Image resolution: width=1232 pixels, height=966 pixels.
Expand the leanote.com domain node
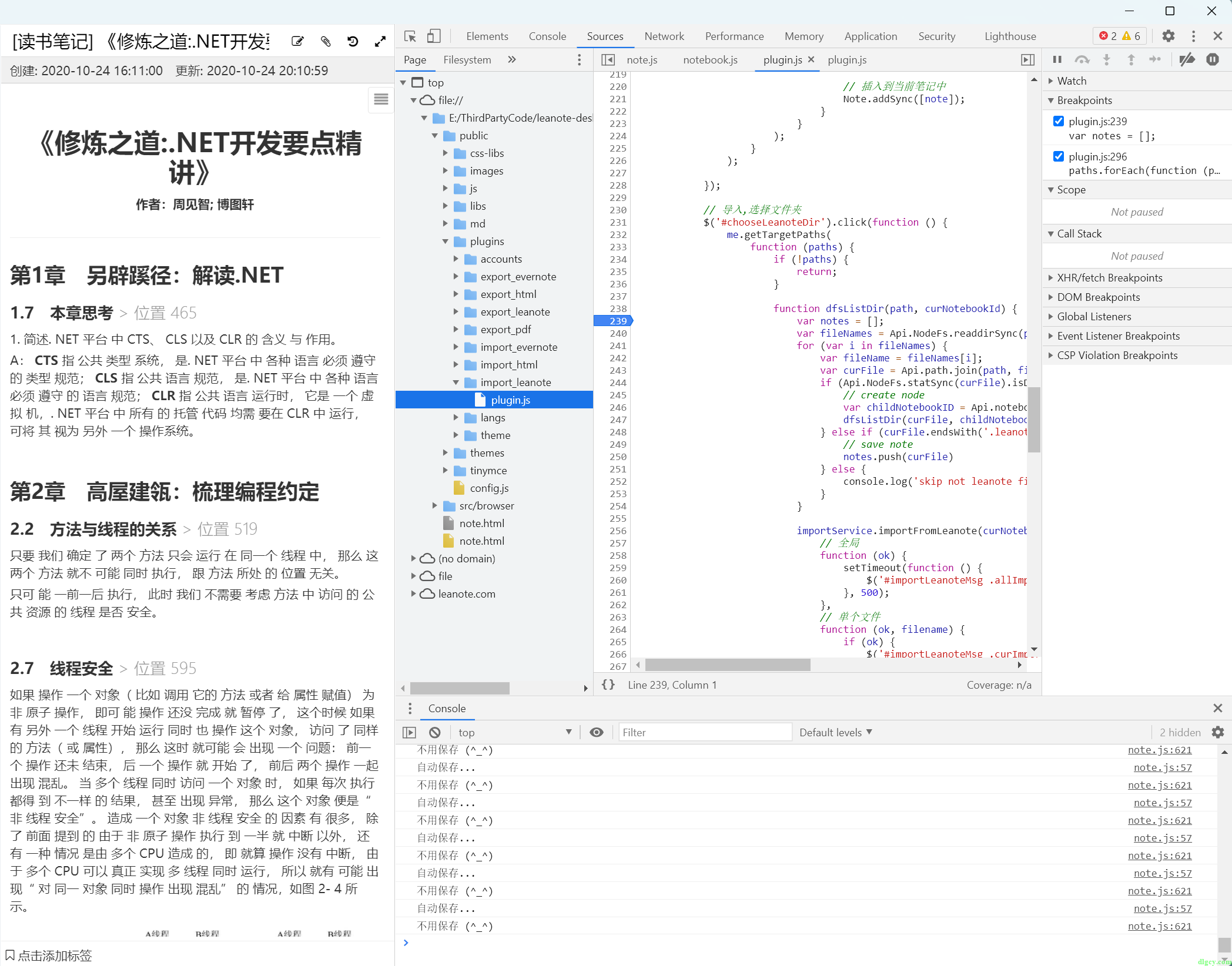pyautogui.click(x=414, y=594)
